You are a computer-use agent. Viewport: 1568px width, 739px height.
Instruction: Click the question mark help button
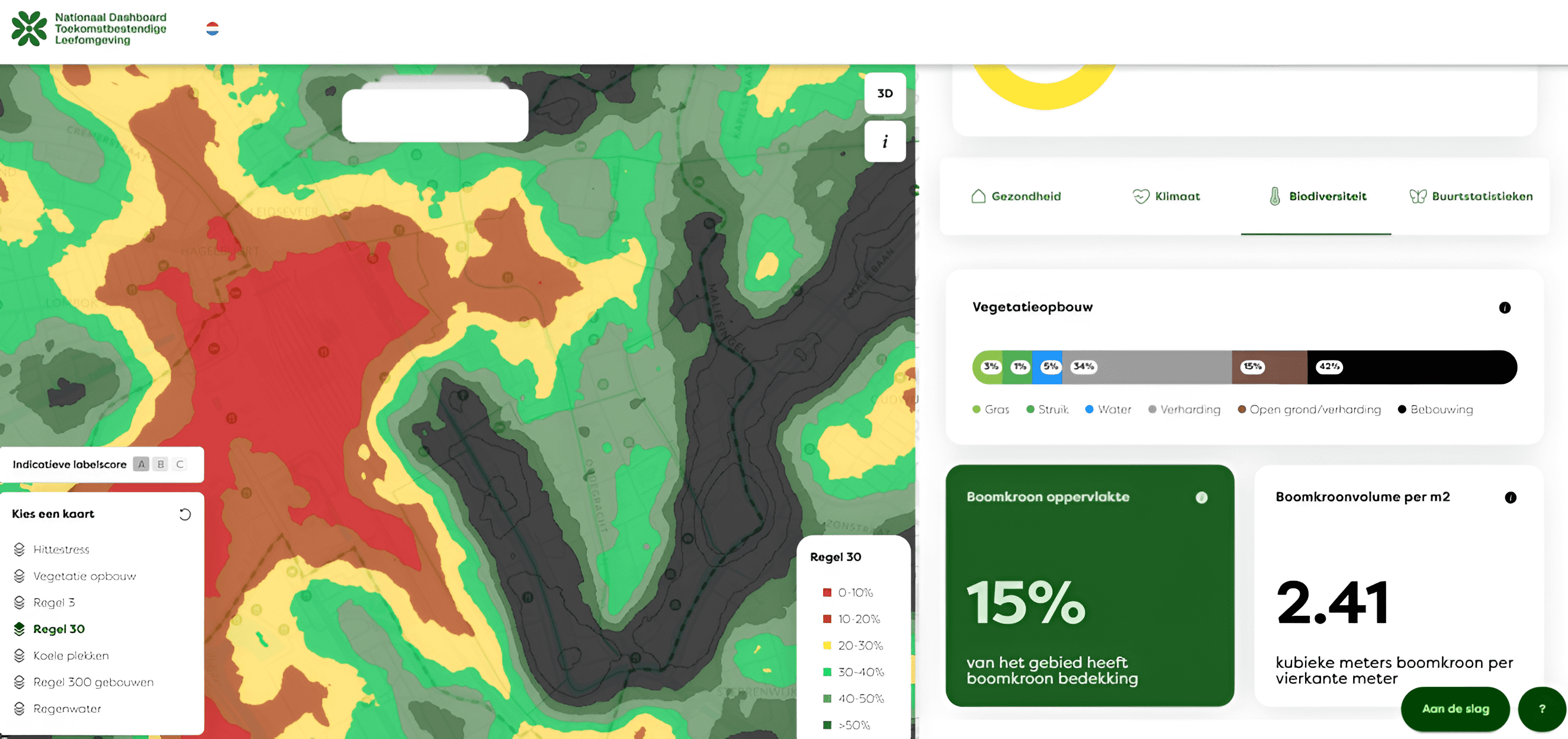pos(1542,709)
